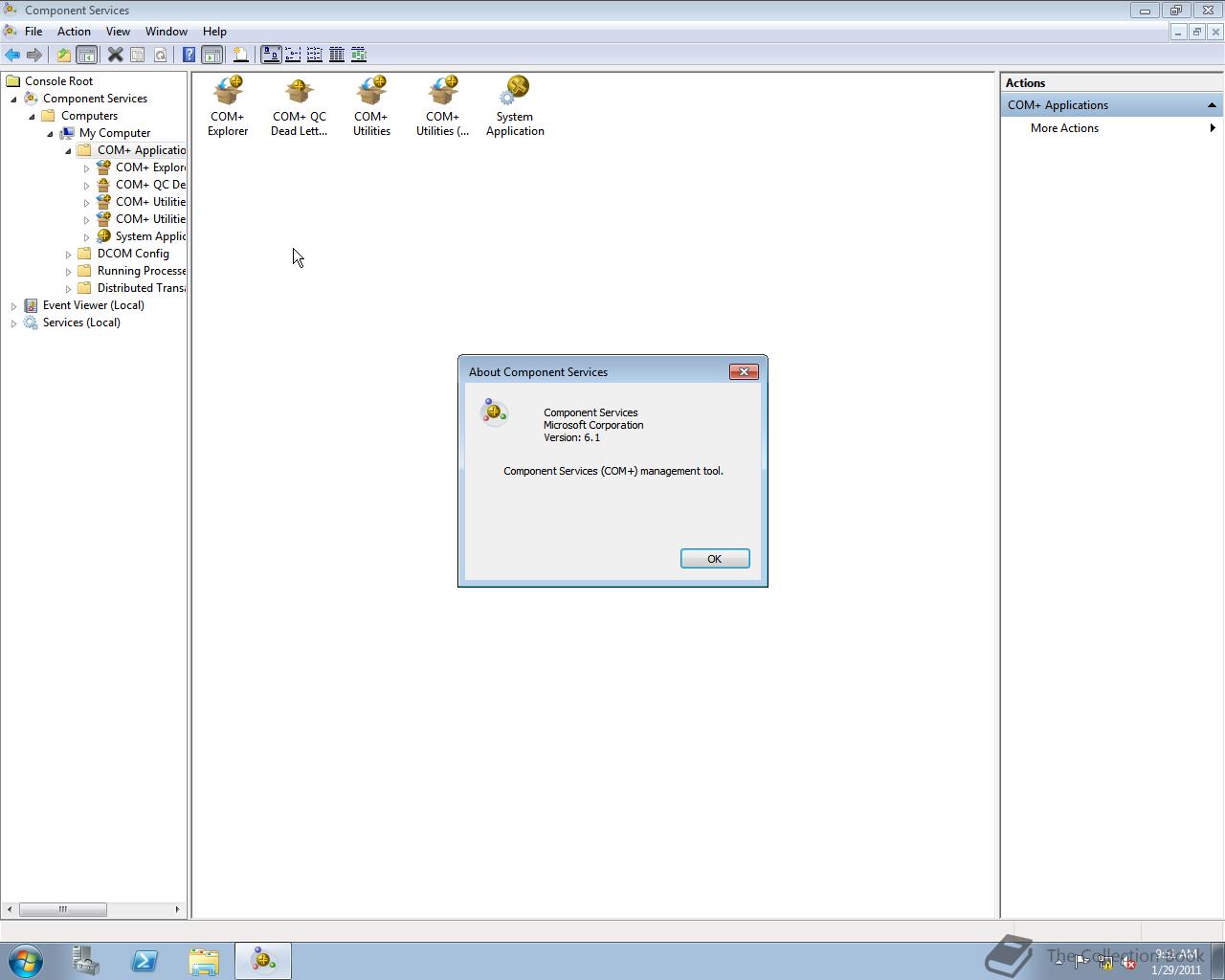
Task: Collapse the COM+ Applications tree node
Action: [x=69, y=150]
